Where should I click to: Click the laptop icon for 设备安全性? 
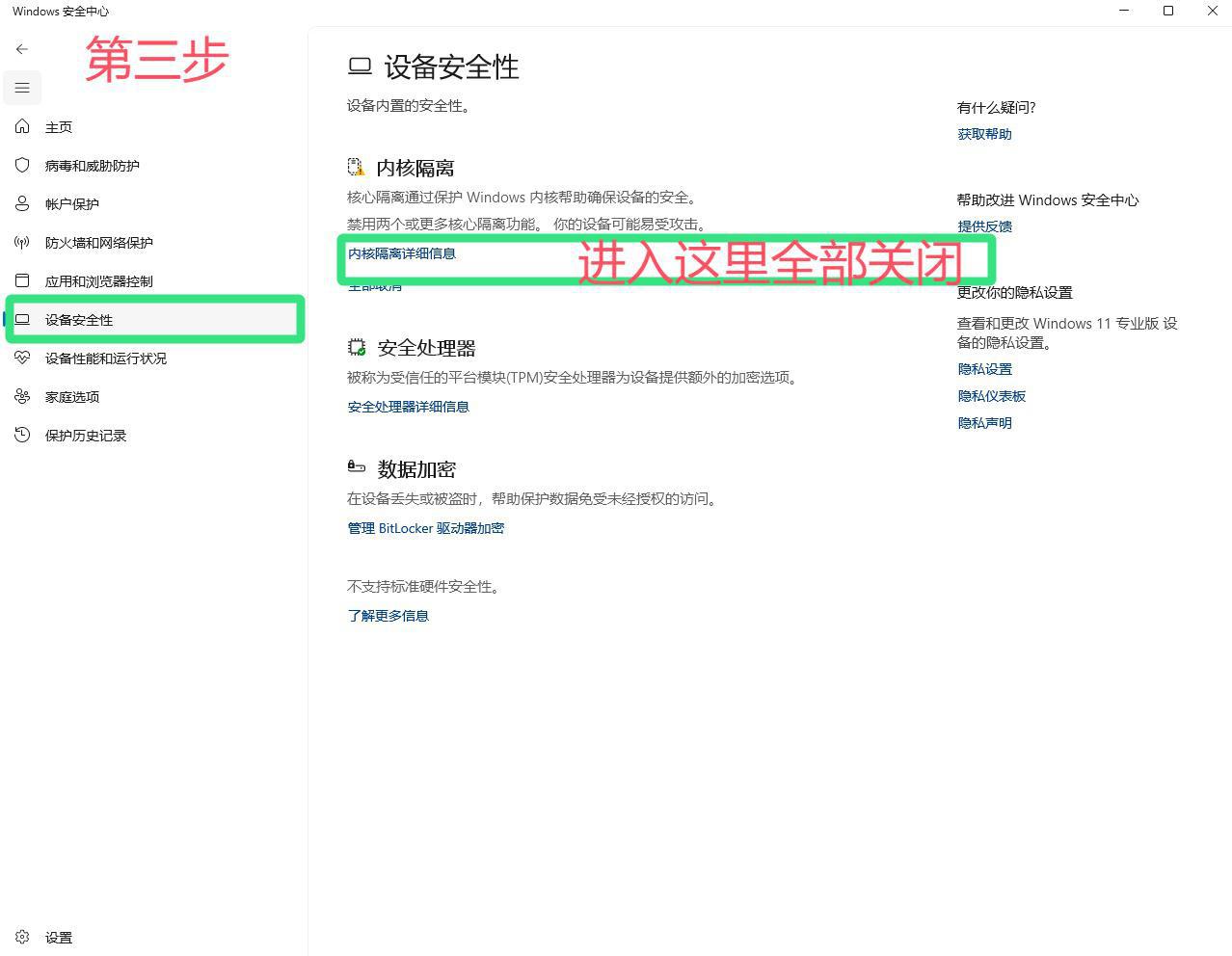pos(22,319)
